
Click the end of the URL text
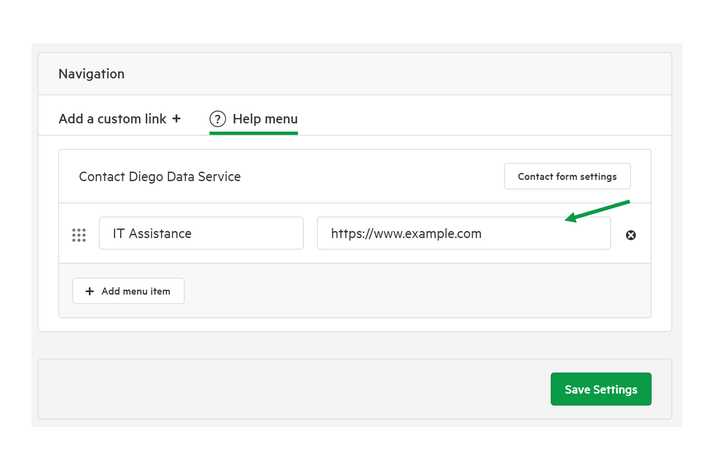click(482, 234)
